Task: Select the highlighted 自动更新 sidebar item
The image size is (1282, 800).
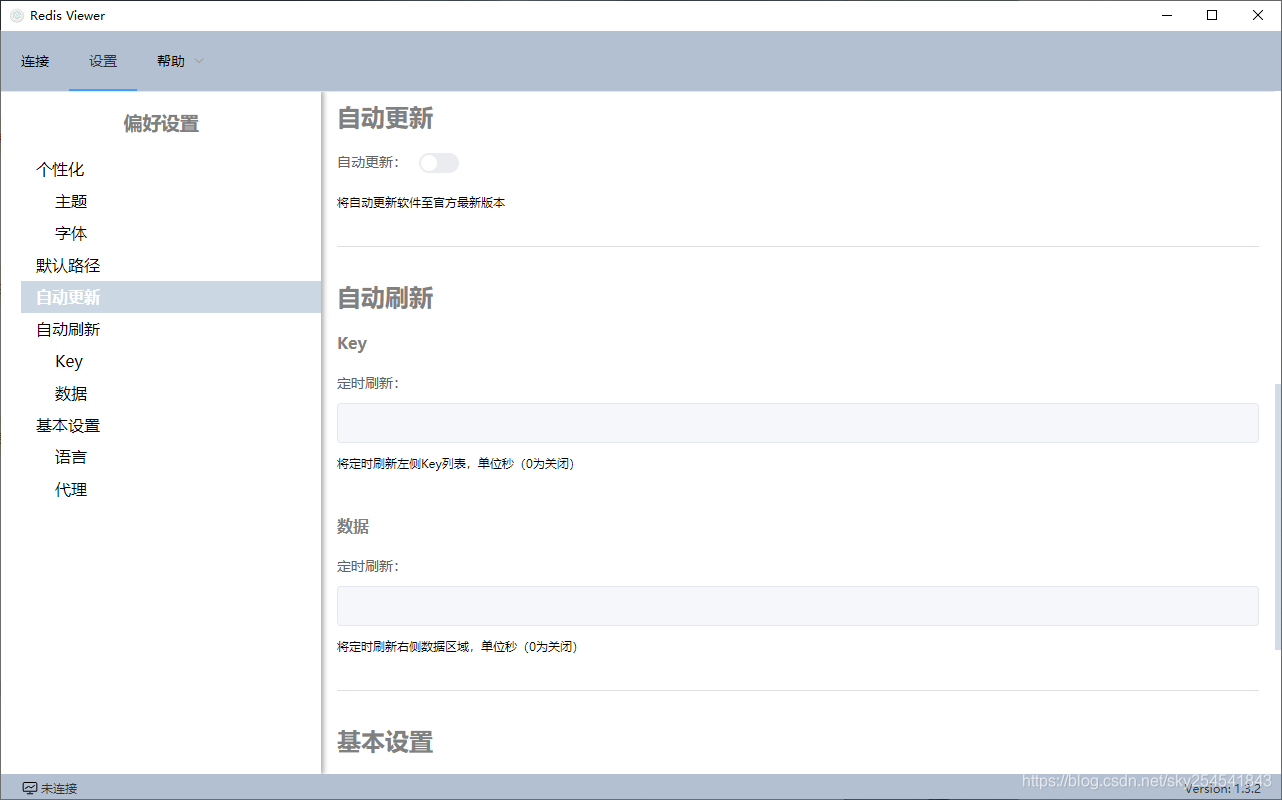Action: point(171,298)
